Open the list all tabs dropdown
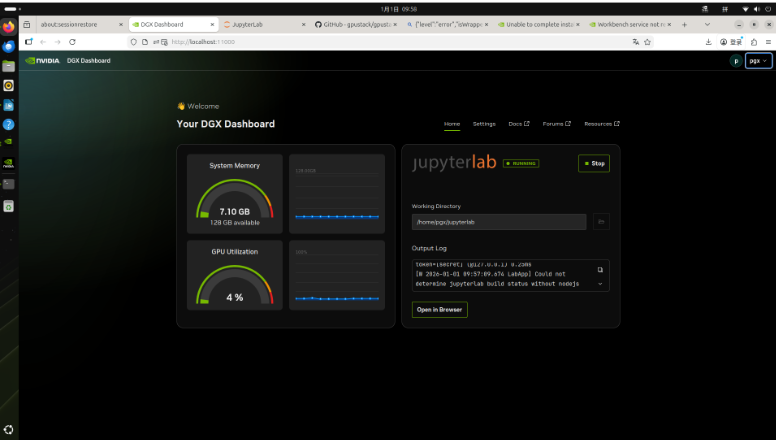 coord(708,23)
